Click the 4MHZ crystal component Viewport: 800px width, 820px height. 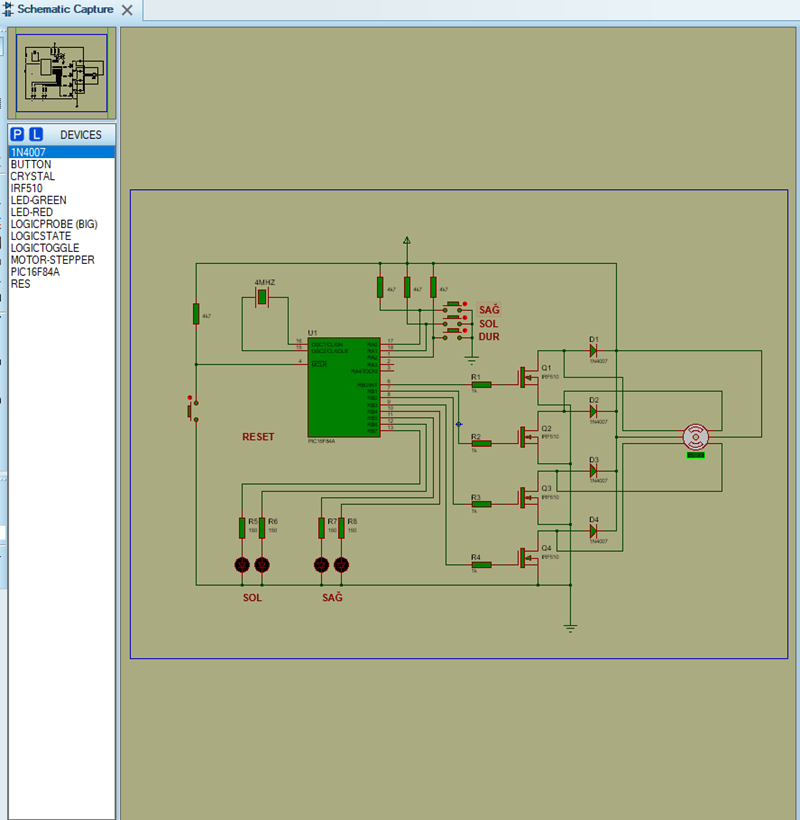click(264, 298)
